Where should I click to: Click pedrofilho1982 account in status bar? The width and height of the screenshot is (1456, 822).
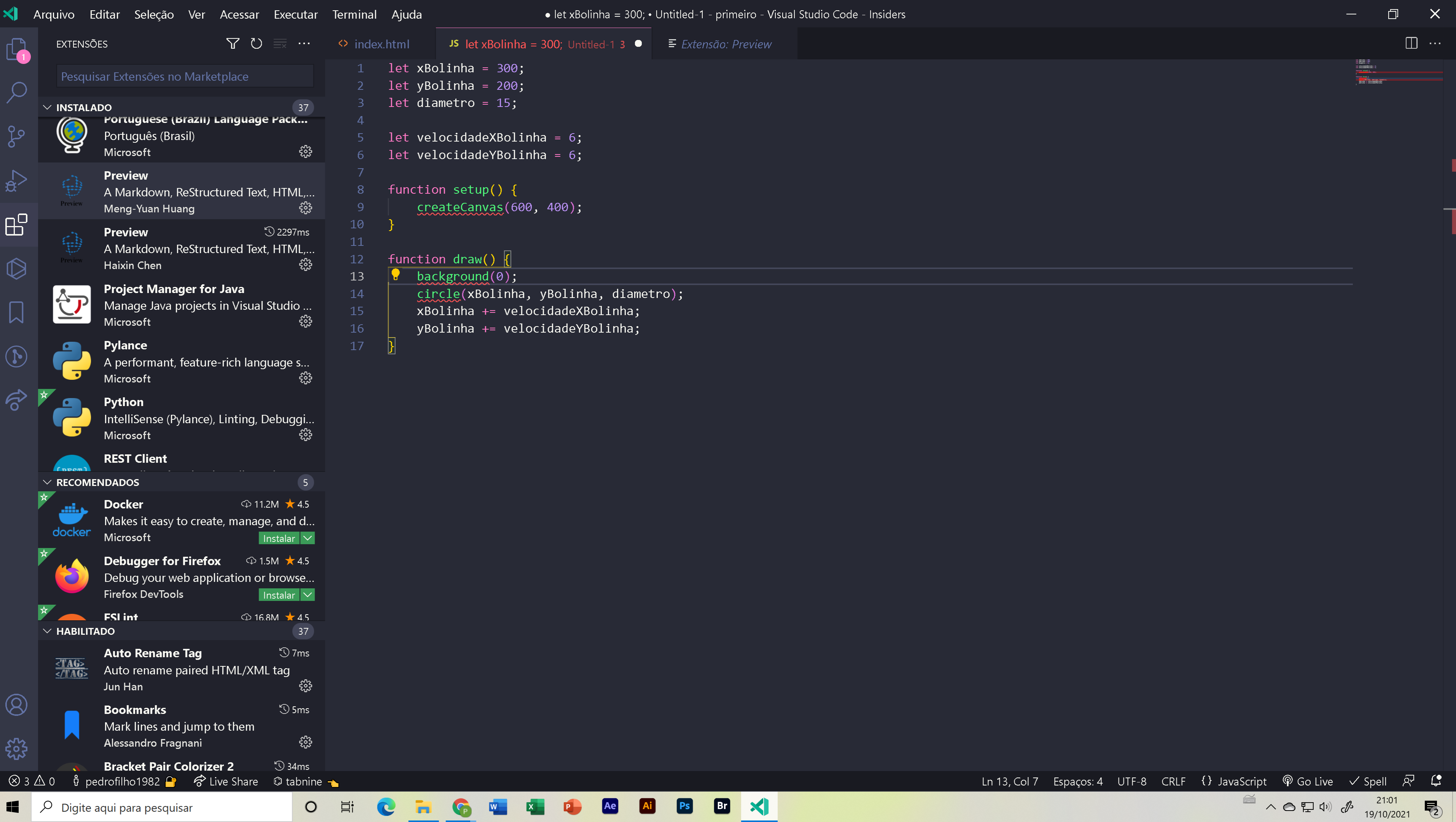click(124, 781)
